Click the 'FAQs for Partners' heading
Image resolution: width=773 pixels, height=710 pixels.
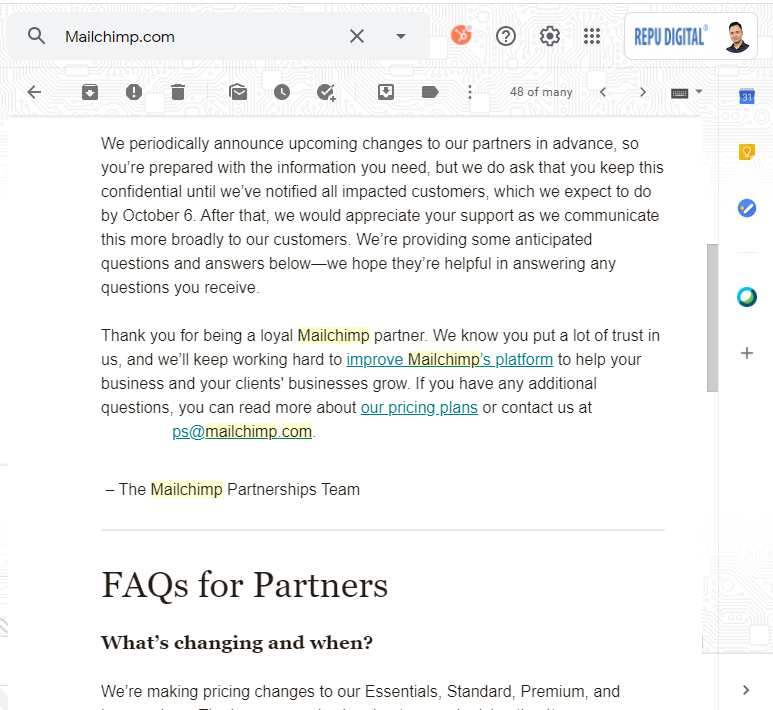coord(245,585)
